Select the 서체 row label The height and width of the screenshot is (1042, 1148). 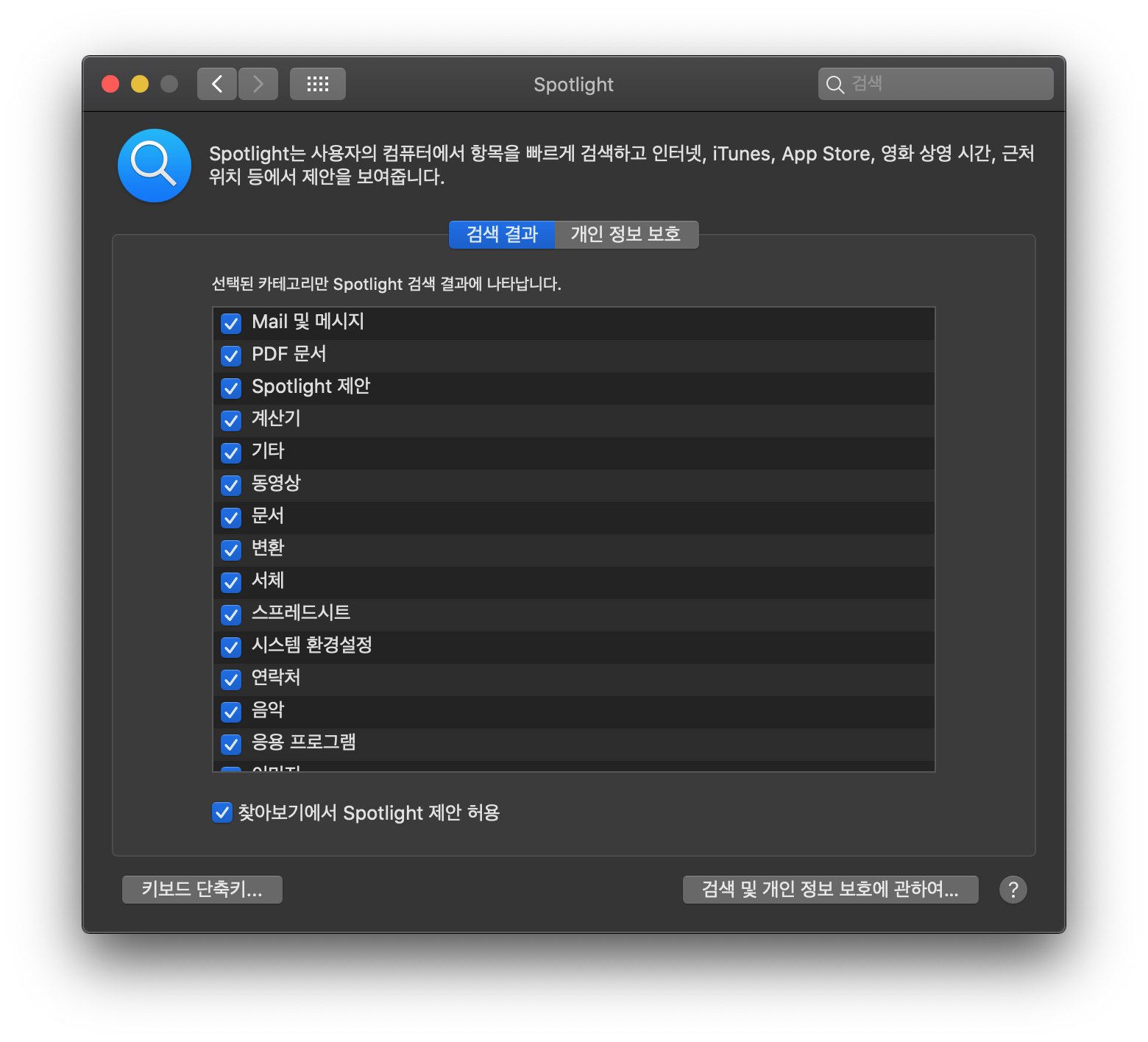268,581
